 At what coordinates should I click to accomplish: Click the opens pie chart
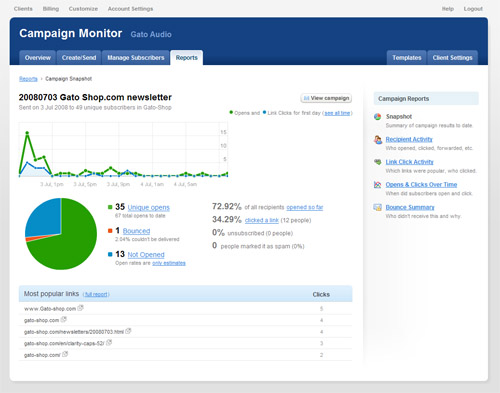(x=61, y=234)
